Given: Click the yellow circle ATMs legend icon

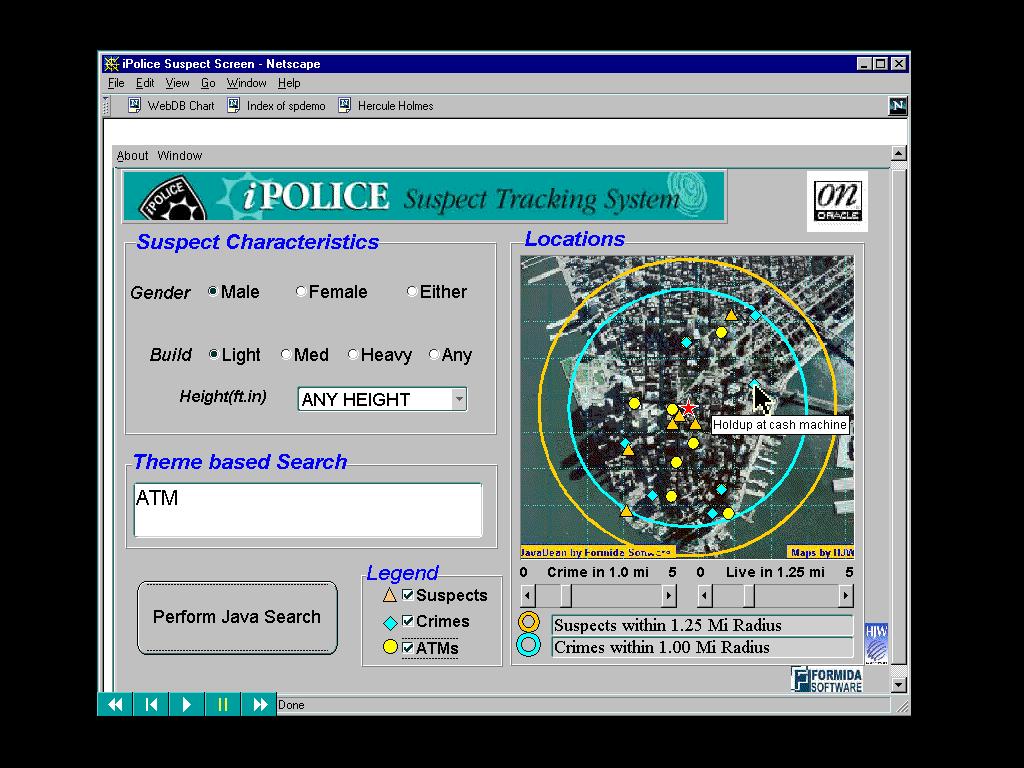Looking at the screenshot, I should pyautogui.click(x=390, y=647).
